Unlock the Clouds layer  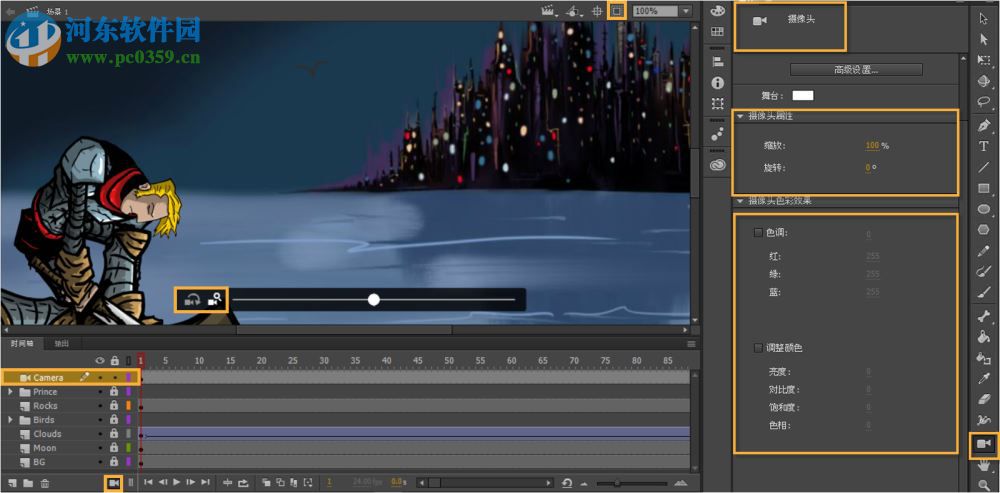[x=114, y=434]
